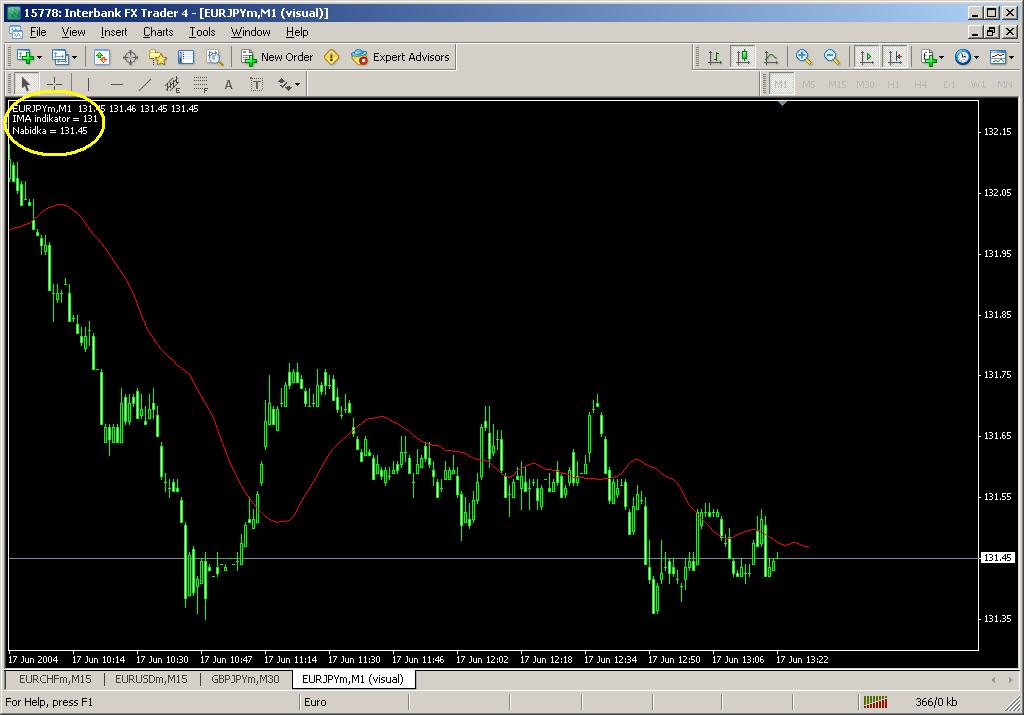Open the View menu

(x=73, y=32)
